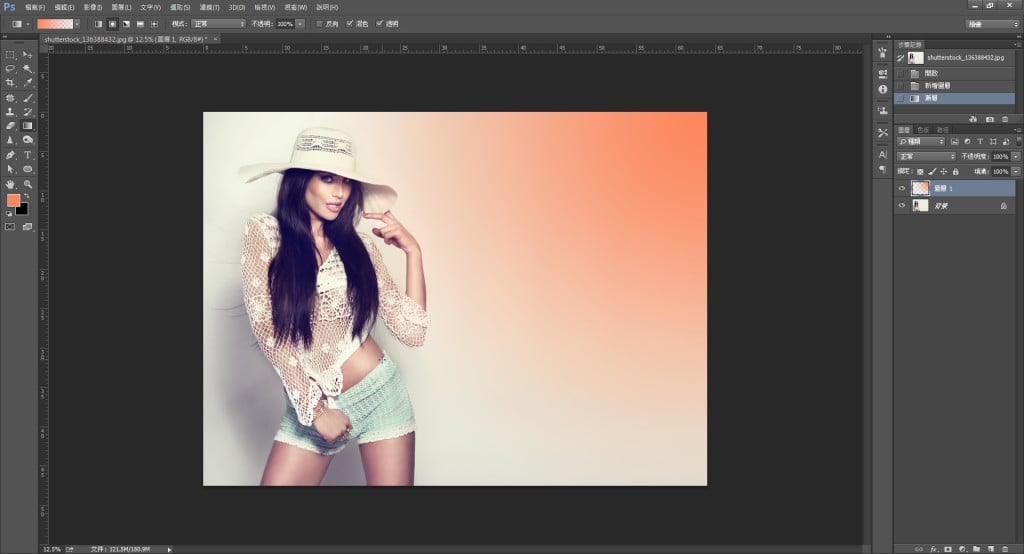Open the layer blend mode dropdown

(926, 157)
